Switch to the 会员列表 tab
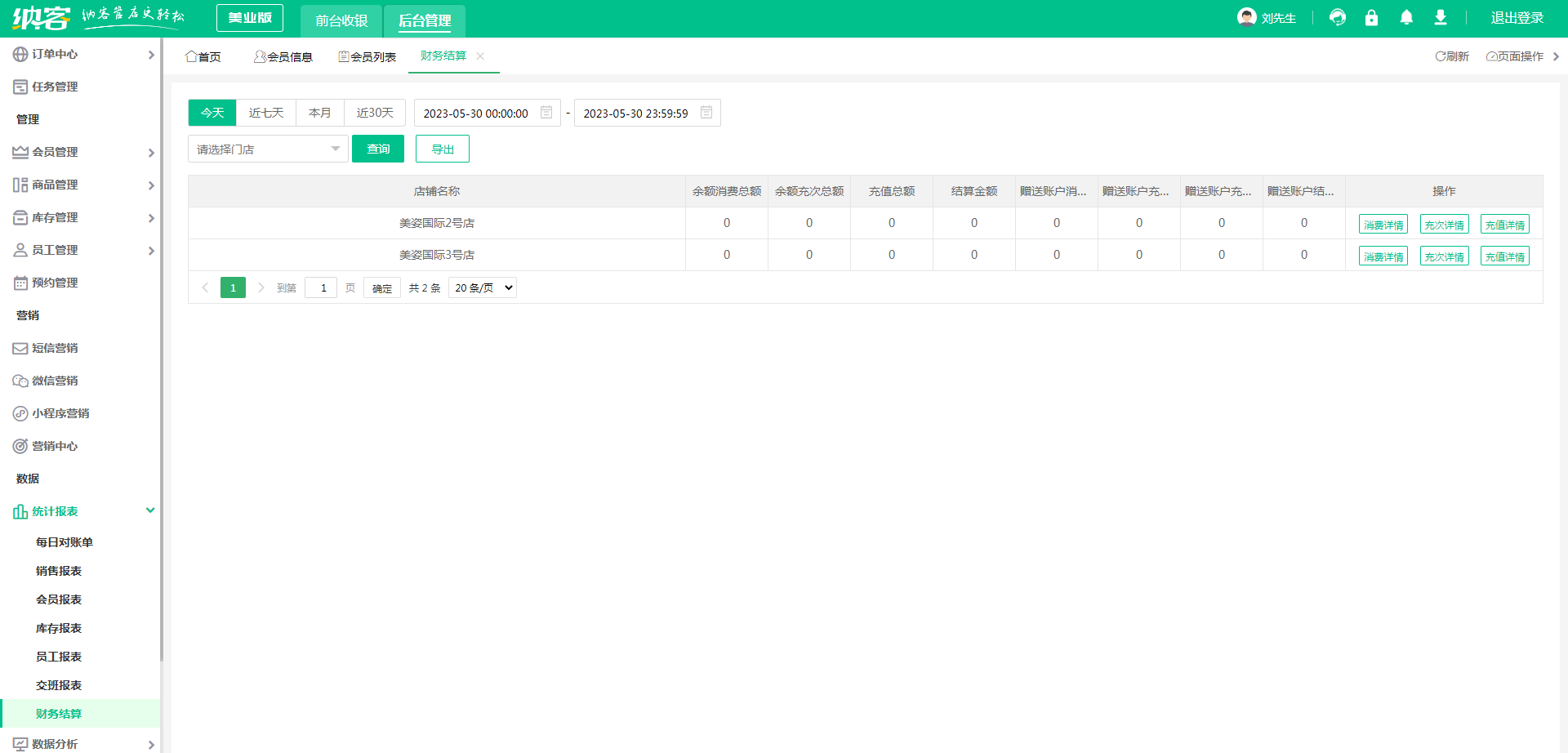The image size is (1568, 753). pos(367,56)
